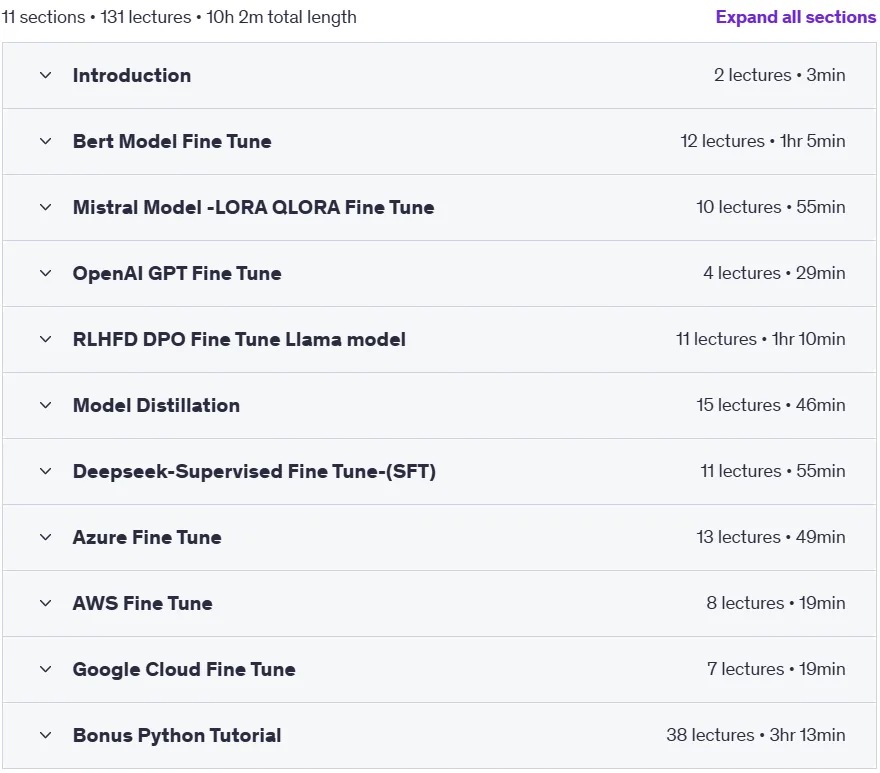Click the '38 lectures • 3hr 13min' text
880x773 pixels.
[x=755, y=735]
